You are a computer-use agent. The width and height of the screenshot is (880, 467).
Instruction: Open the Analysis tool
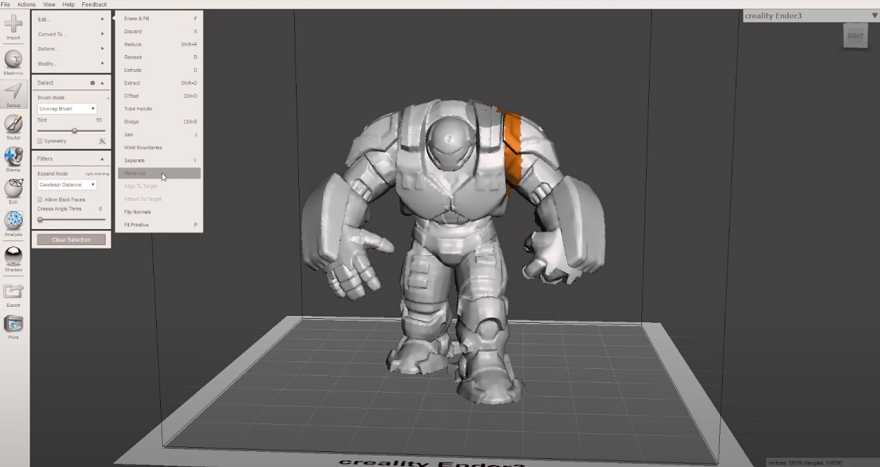tap(13, 221)
